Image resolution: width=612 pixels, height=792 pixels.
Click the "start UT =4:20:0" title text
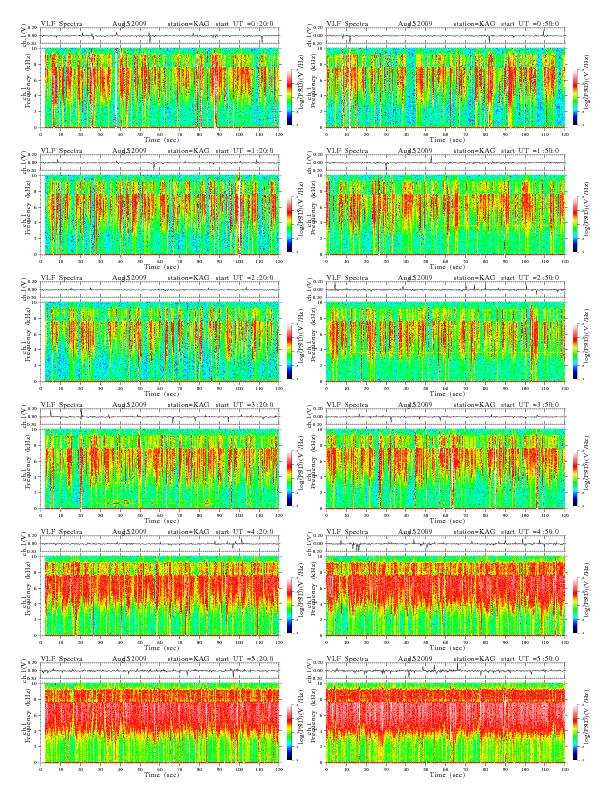[x=245, y=532]
